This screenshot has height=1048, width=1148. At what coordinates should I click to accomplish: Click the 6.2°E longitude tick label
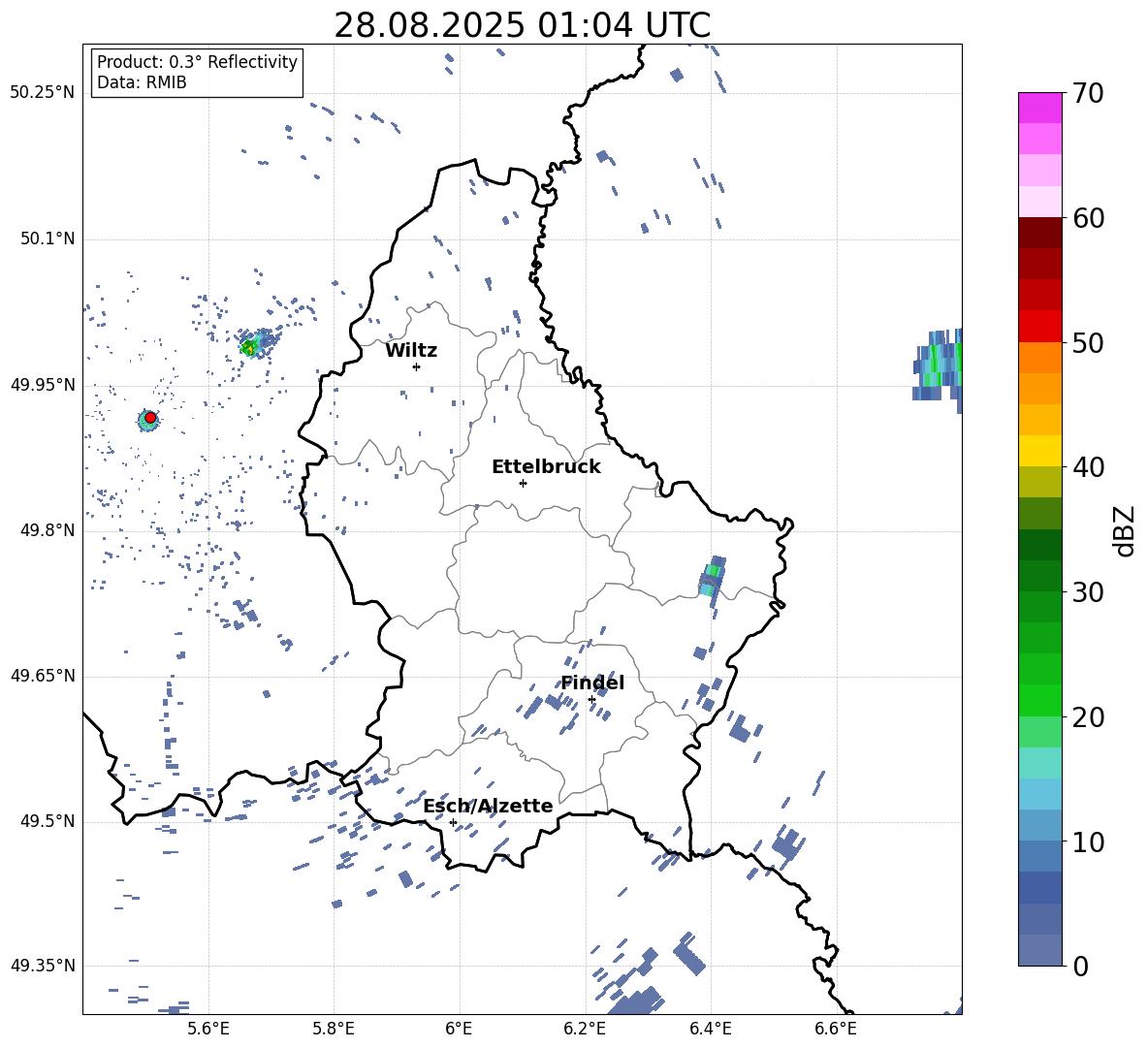point(585,1029)
